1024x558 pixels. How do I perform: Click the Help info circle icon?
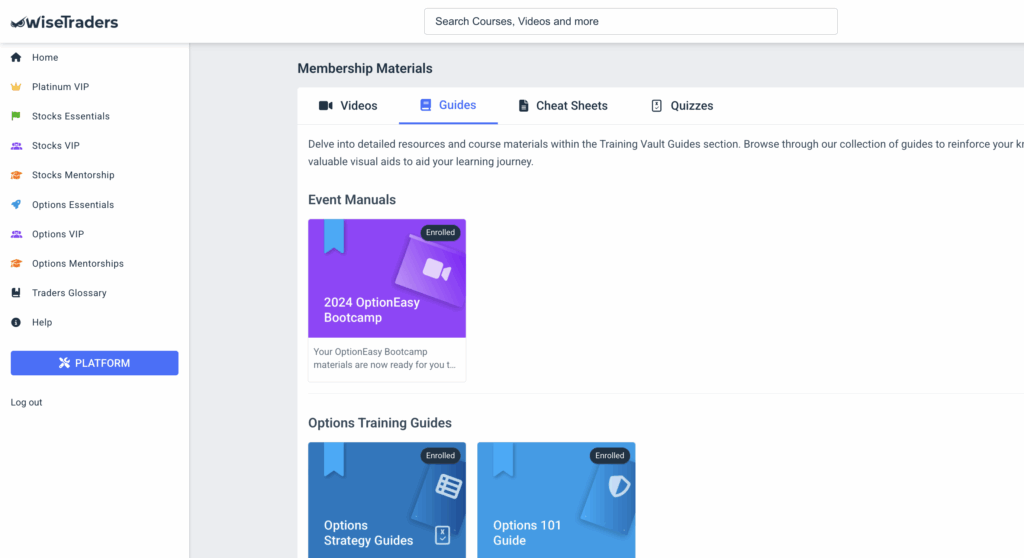pyautogui.click(x=16, y=323)
